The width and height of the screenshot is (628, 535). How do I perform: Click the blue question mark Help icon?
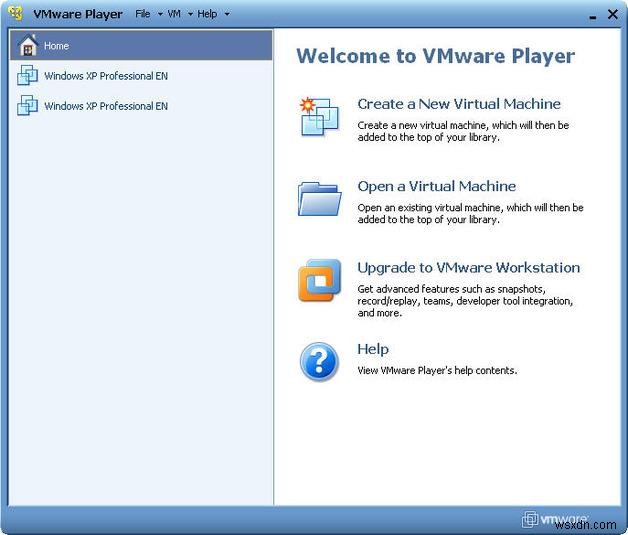click(x=319, y=362)
